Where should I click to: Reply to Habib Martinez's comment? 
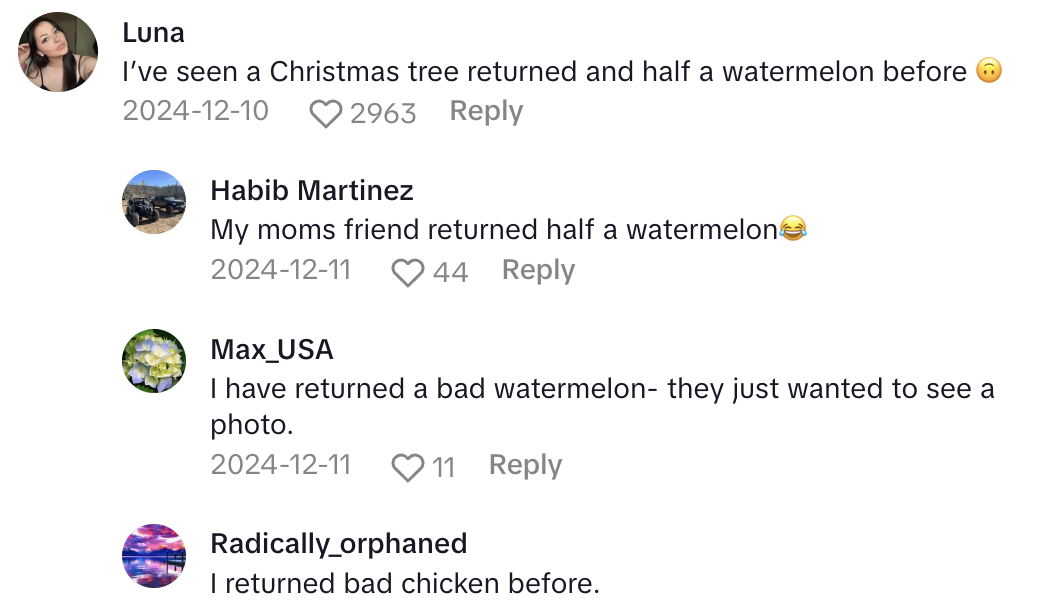click(x=538, y=270)
